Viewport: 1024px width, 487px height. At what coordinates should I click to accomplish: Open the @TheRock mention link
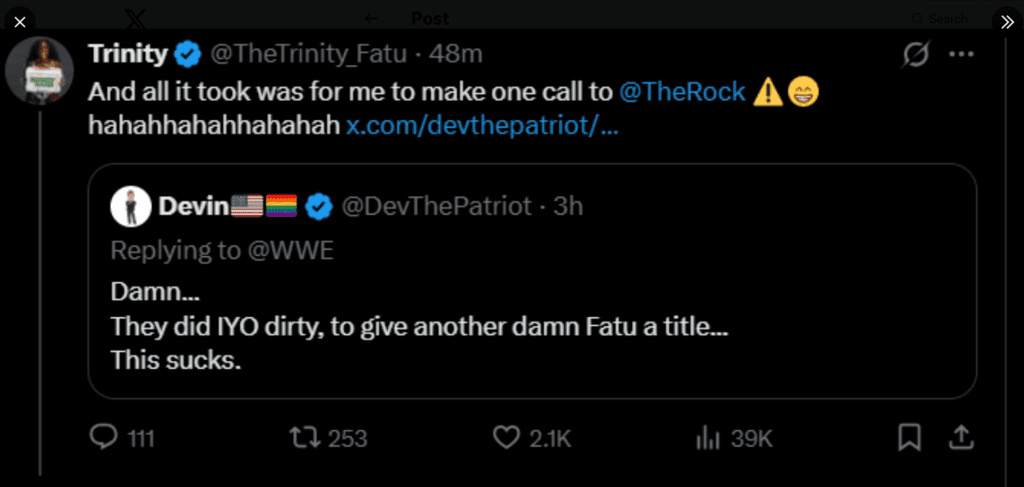[x=682, y=92]
